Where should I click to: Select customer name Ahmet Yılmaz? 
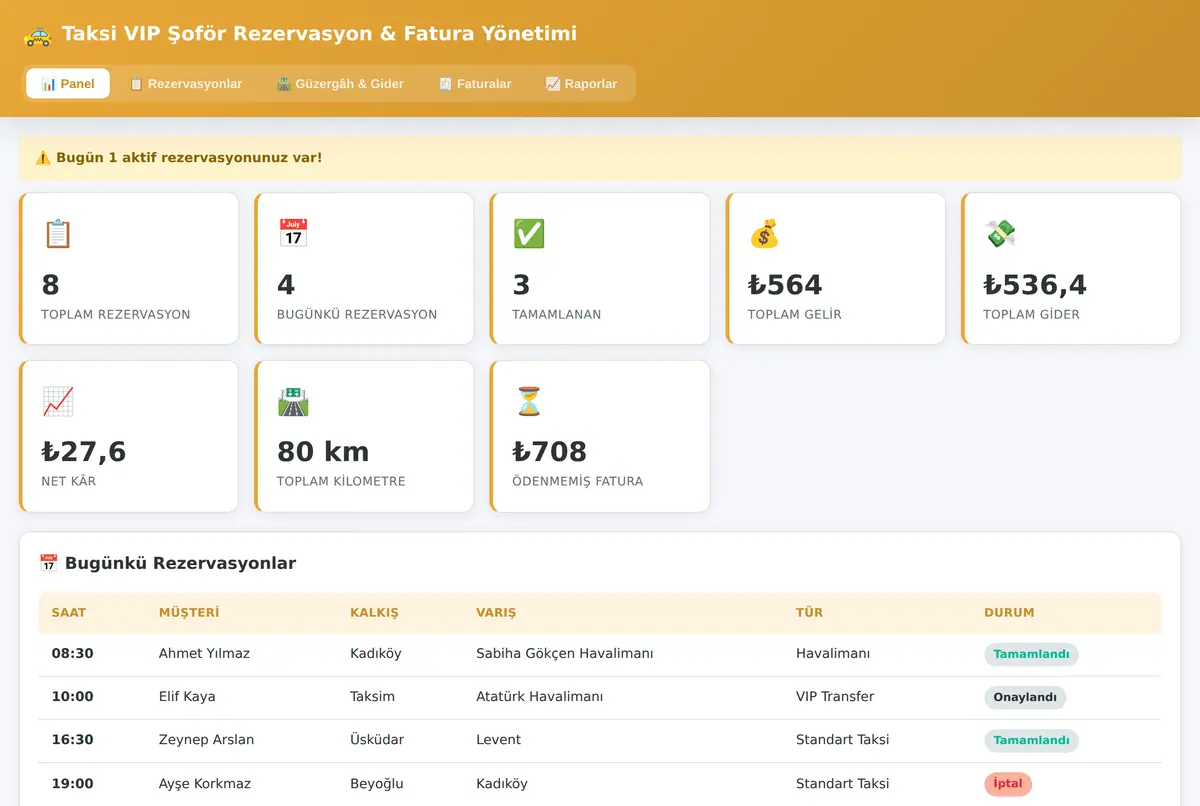[204, 654]
